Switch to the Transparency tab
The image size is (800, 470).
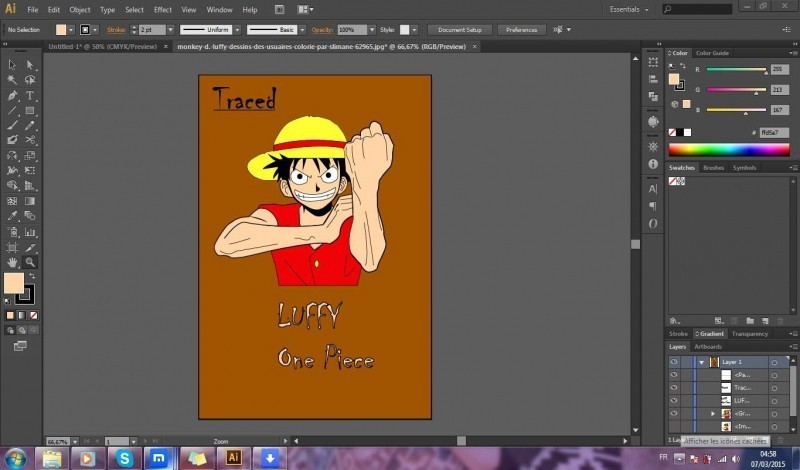point(749,334)
